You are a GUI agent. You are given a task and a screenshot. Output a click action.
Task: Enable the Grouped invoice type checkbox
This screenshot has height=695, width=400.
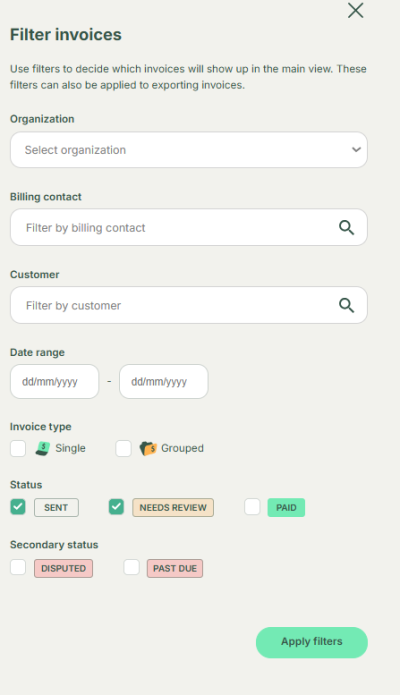click(123, 448)
